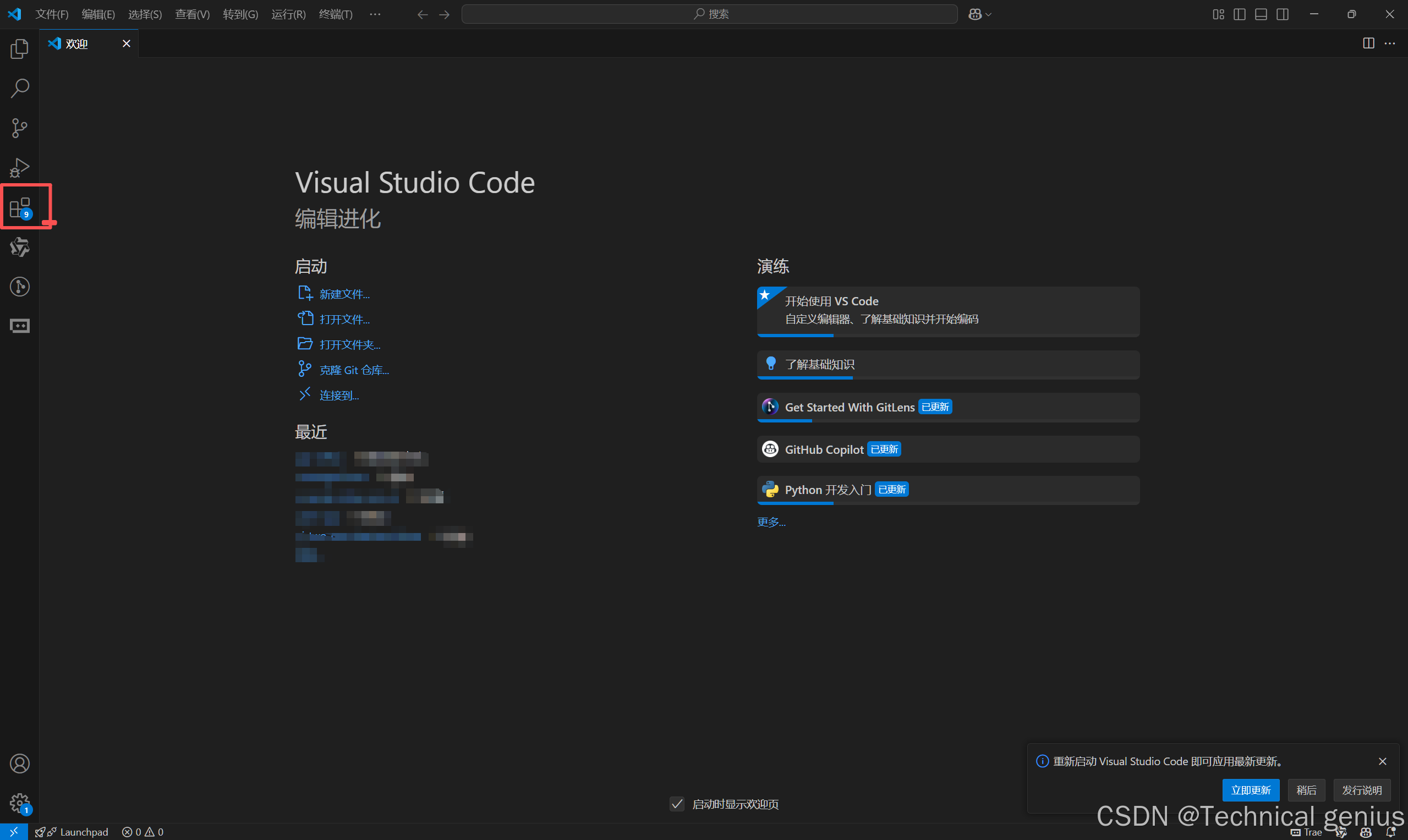Open the Manage gear settings icon
1408x840 pixels.
tap(19, 803)
